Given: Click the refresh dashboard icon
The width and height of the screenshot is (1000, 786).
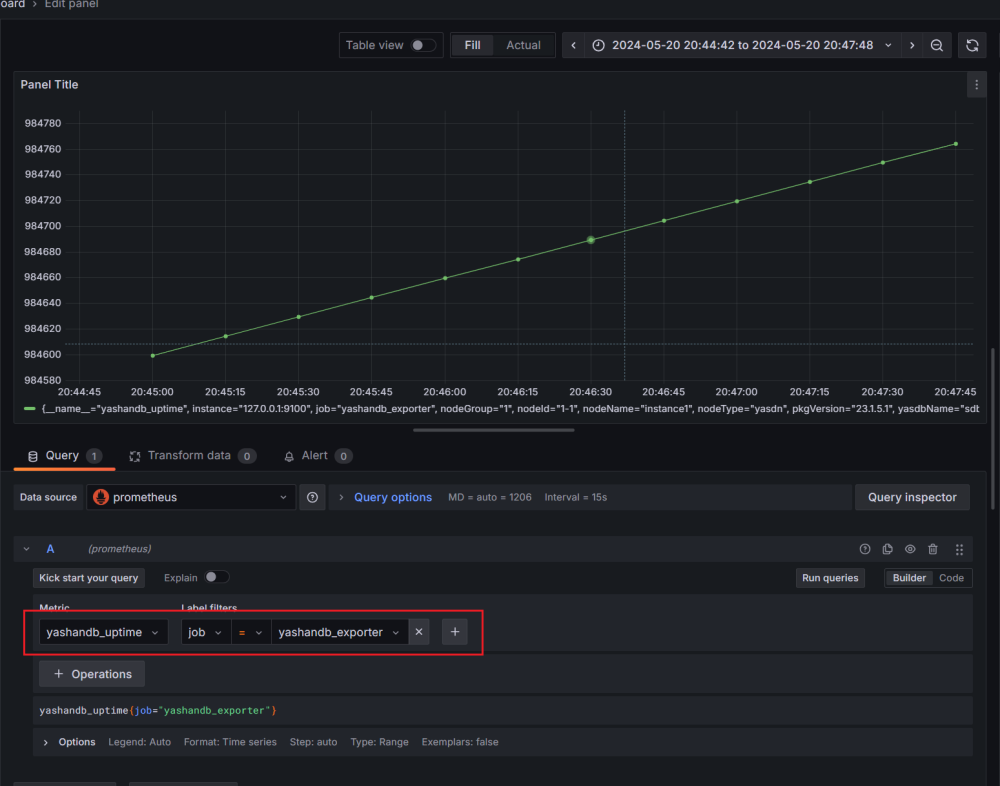Looking at the screenshot, I should (x=972, y=45).
